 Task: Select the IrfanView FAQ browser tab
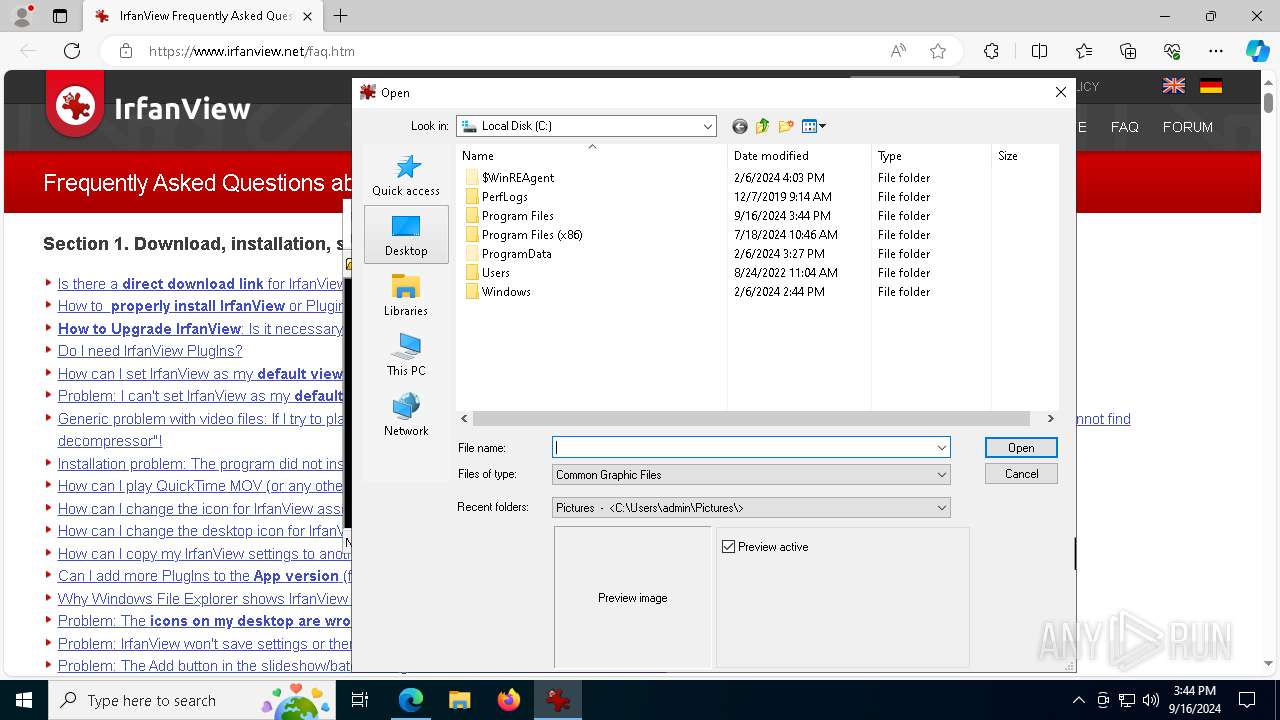(203, 16)
